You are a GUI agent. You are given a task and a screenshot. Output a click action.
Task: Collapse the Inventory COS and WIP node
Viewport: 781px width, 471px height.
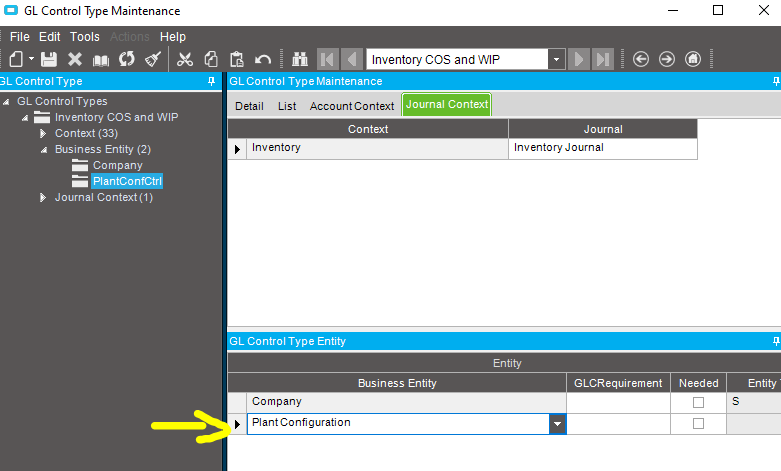[24, 118]
